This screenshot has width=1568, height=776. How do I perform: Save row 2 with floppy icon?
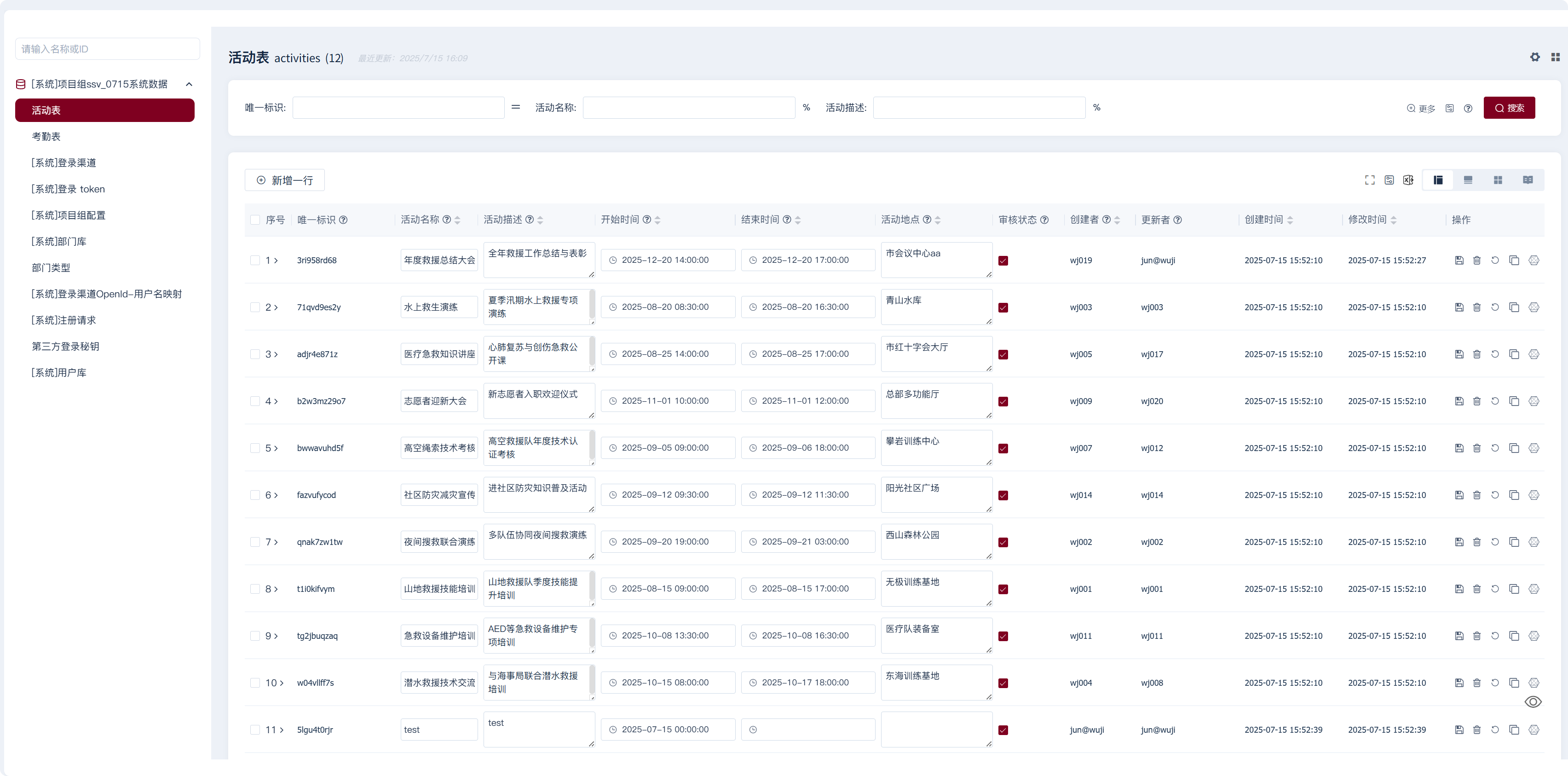point(1459,307)
